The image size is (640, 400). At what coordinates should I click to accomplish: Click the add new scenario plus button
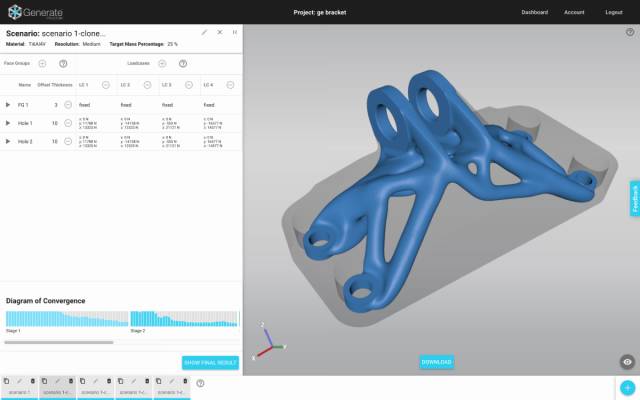(x=627, y=388)
